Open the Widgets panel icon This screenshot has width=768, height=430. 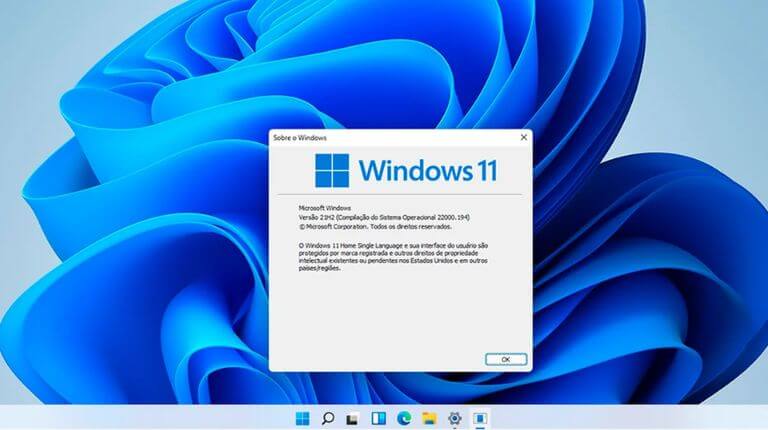click(x=379, y=419)
